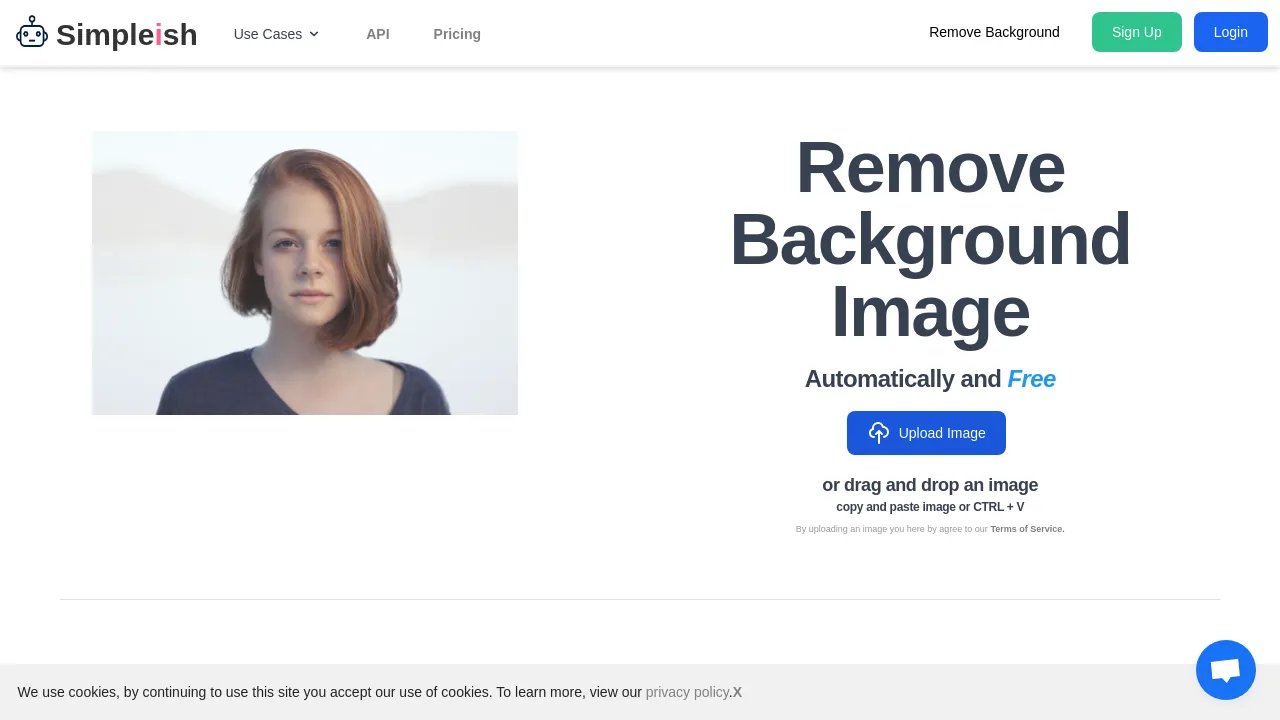Click the drag and drop area text
The width and height of the screenshot is (1280, 720).
930,485
